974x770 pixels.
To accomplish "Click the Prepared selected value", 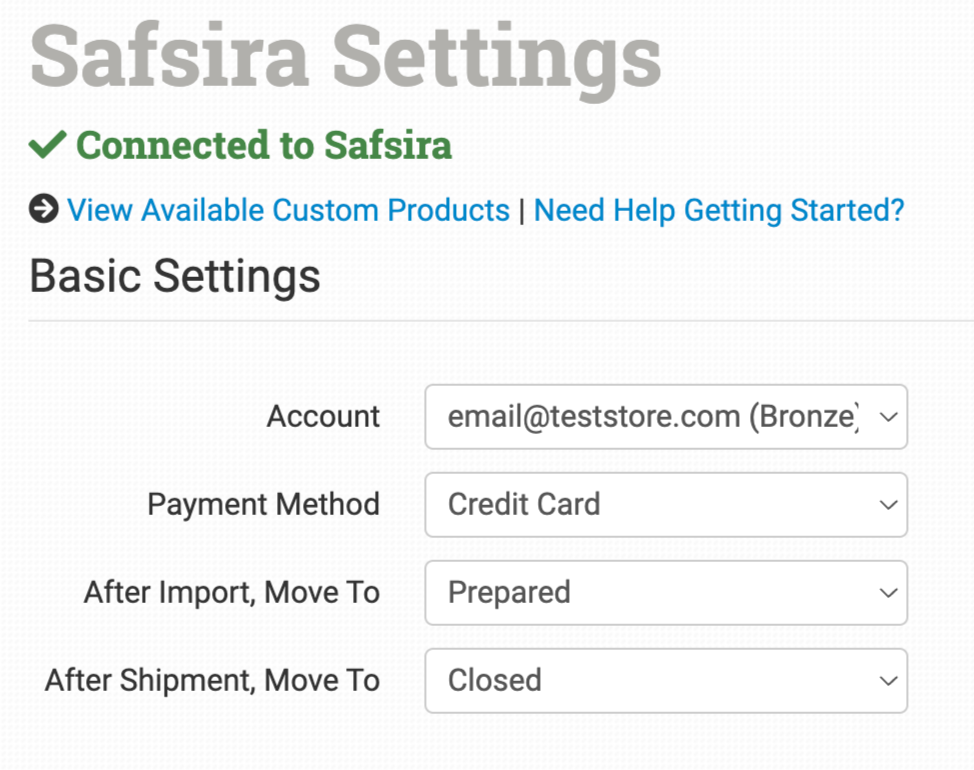I will tap(509, 593).
